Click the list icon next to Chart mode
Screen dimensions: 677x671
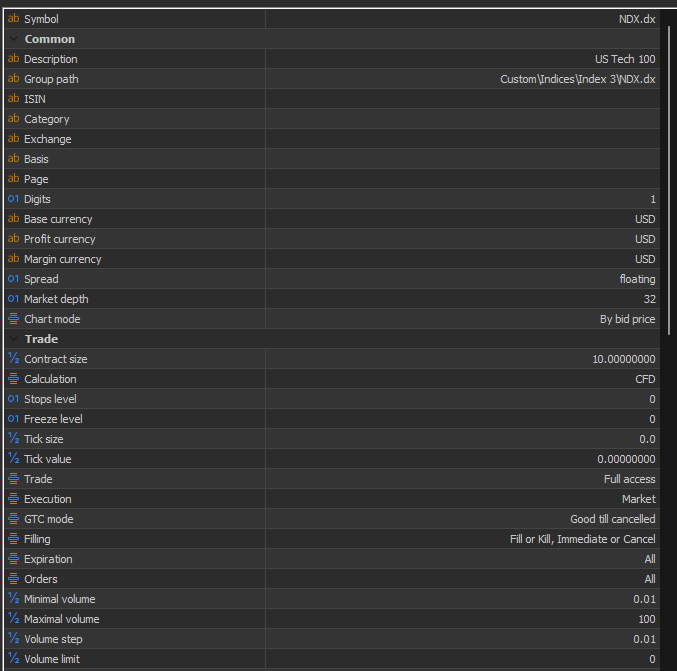pos(13,319)
